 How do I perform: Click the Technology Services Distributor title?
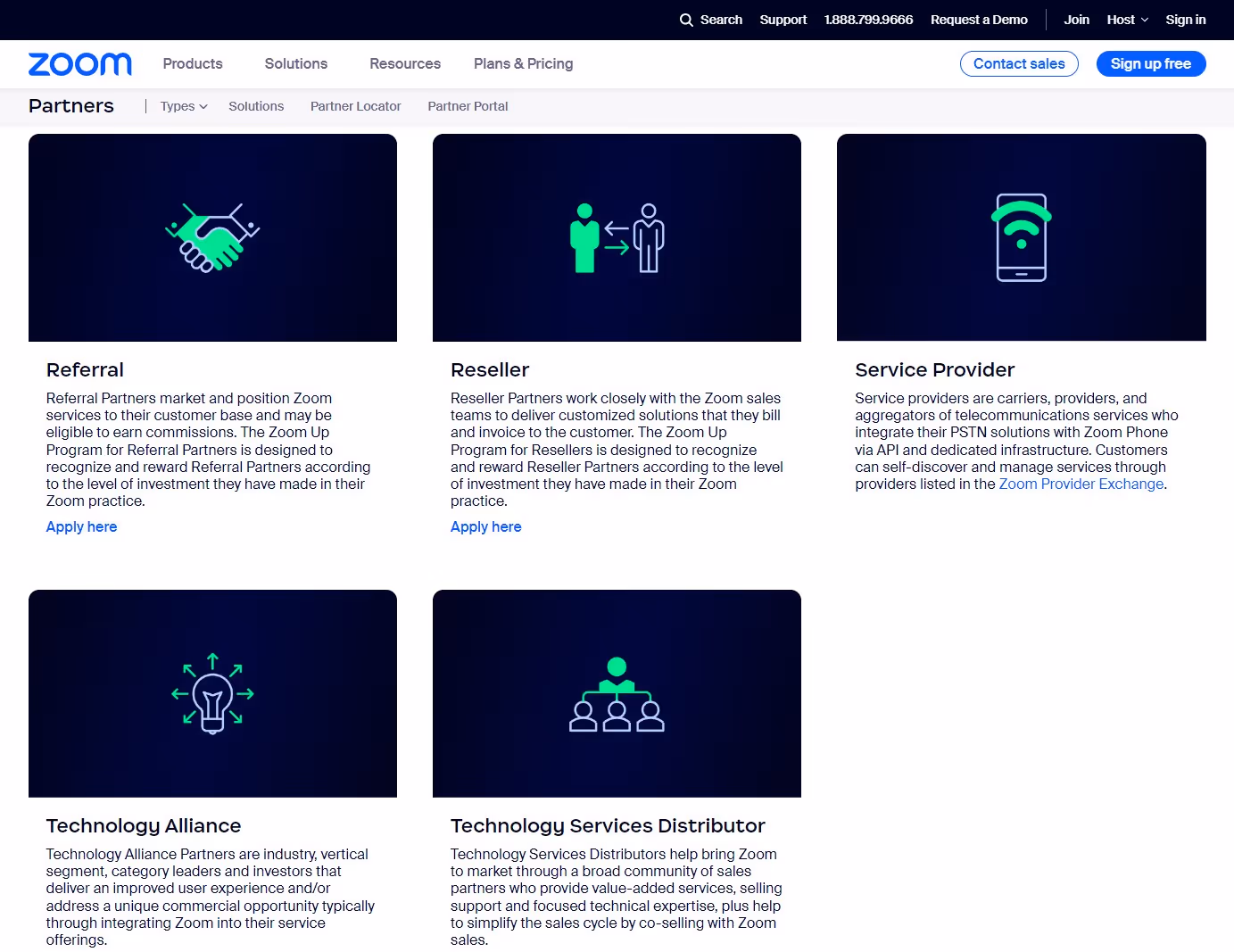pyautogui.click(x=608, y=826)
